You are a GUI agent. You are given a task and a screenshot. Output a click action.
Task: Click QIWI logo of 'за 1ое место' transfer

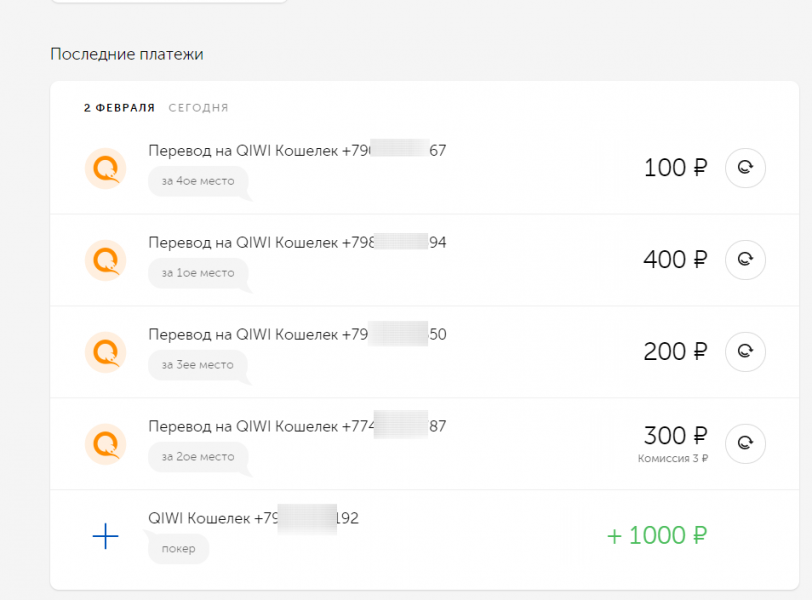pos(105,260)
